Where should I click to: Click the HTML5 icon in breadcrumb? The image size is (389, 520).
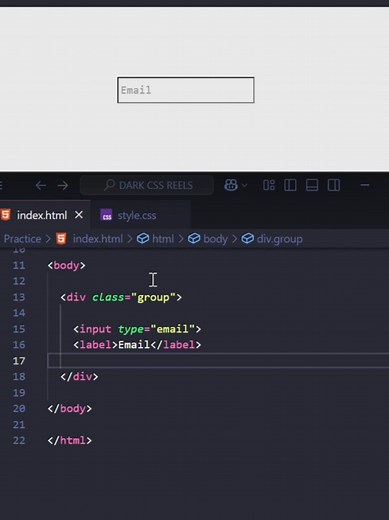tap(61, 239)
